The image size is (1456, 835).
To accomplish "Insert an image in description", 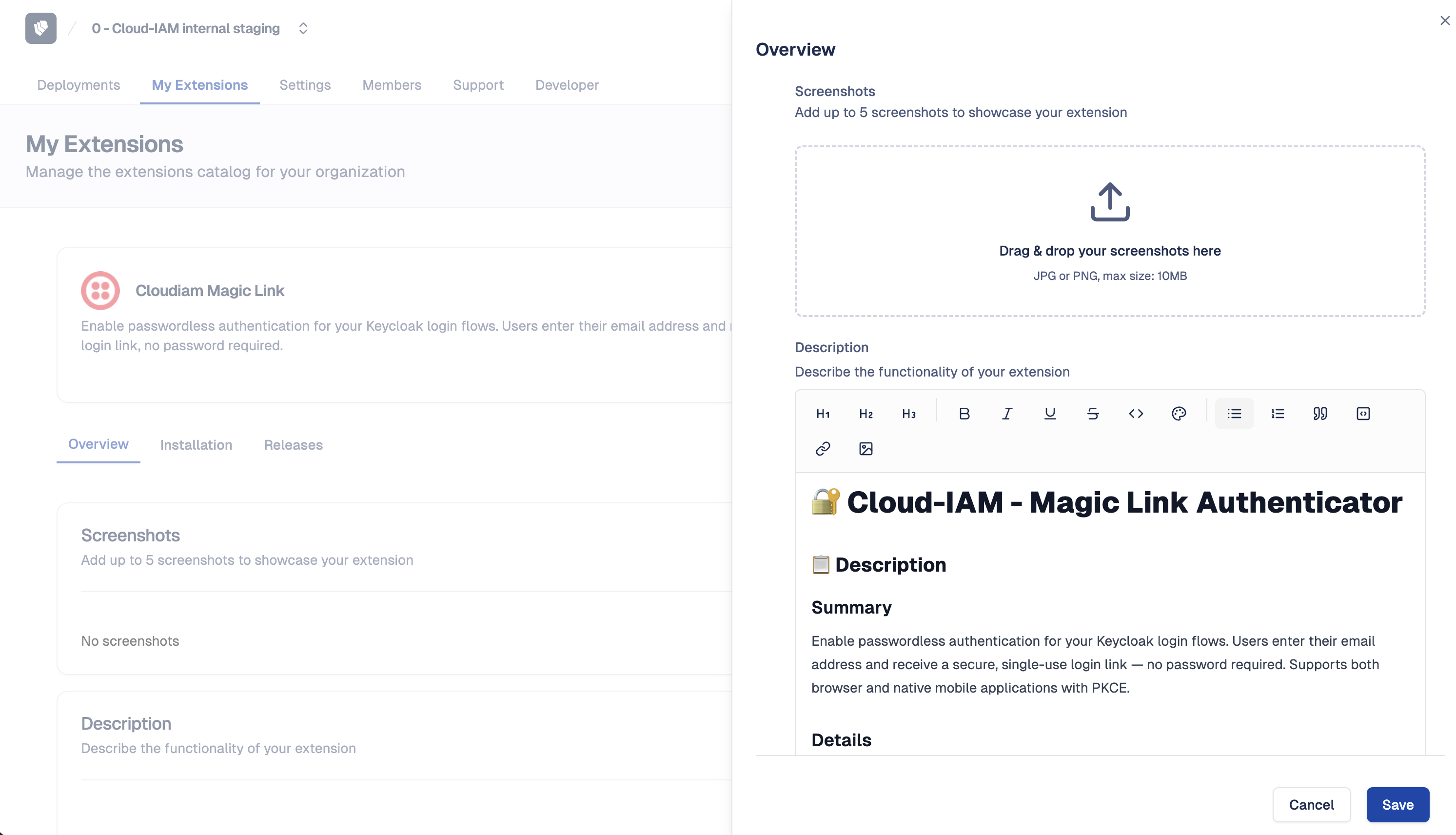I will tap(866, 448).
